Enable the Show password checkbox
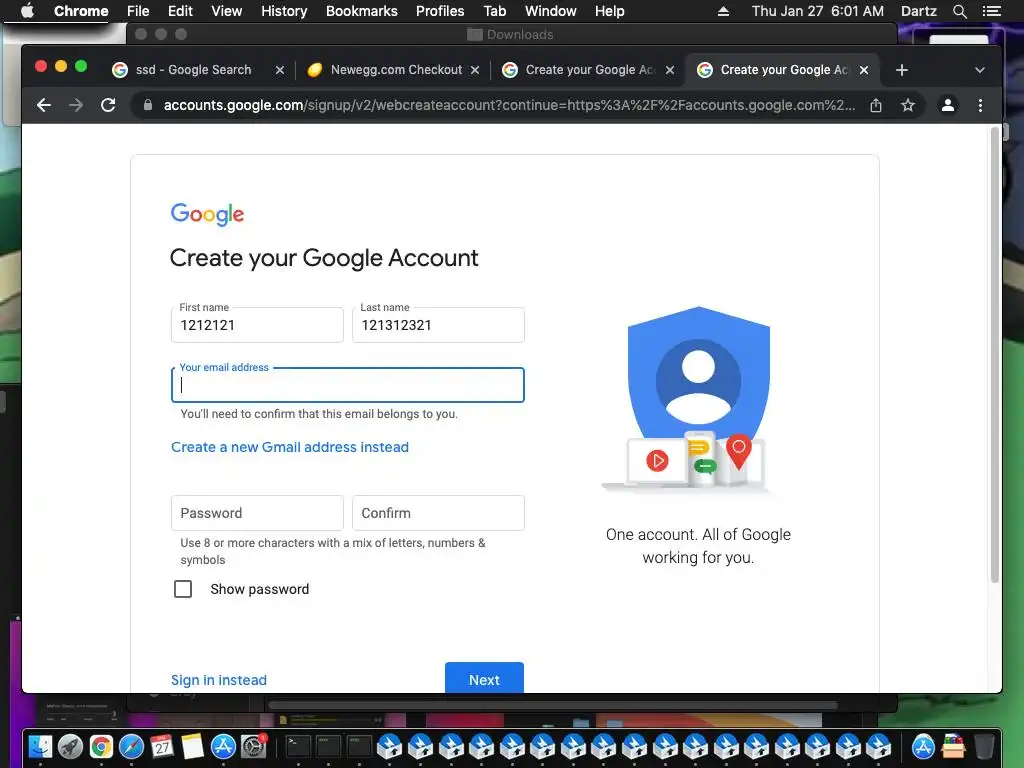This screenshot has width=1024, height=768. click(183, 589)
